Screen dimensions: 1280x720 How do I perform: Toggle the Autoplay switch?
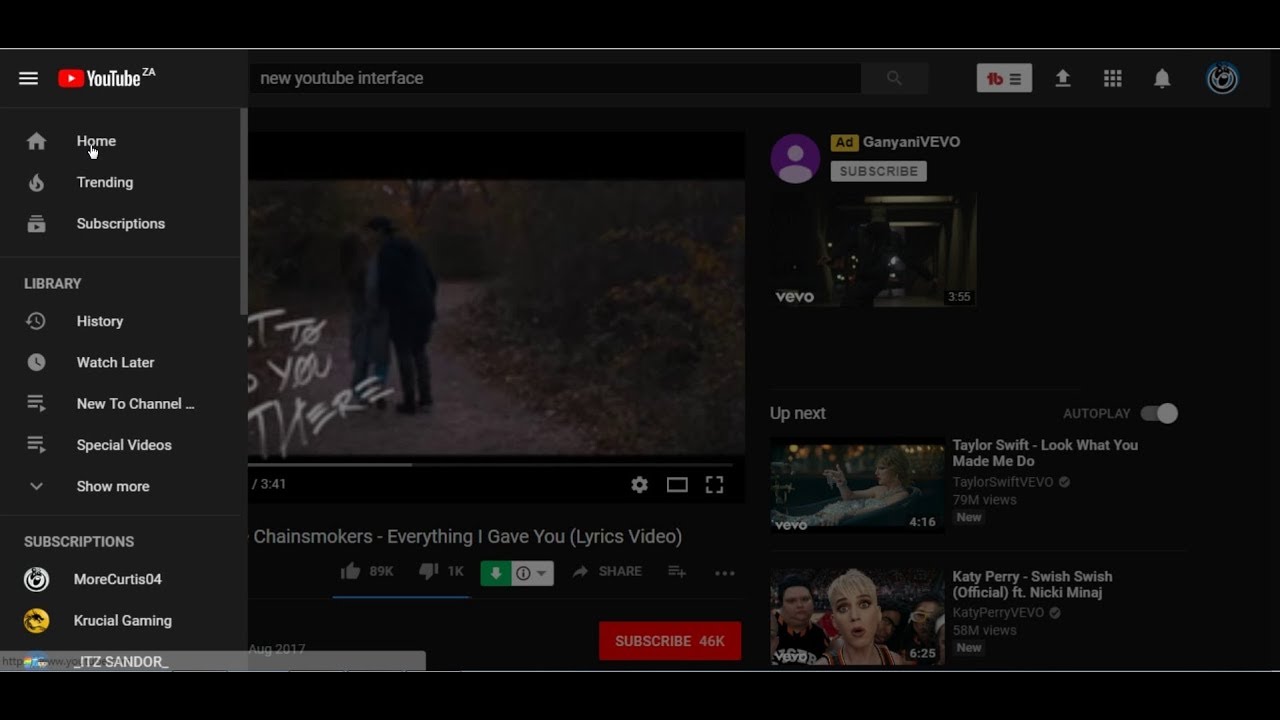(1159, 413)
